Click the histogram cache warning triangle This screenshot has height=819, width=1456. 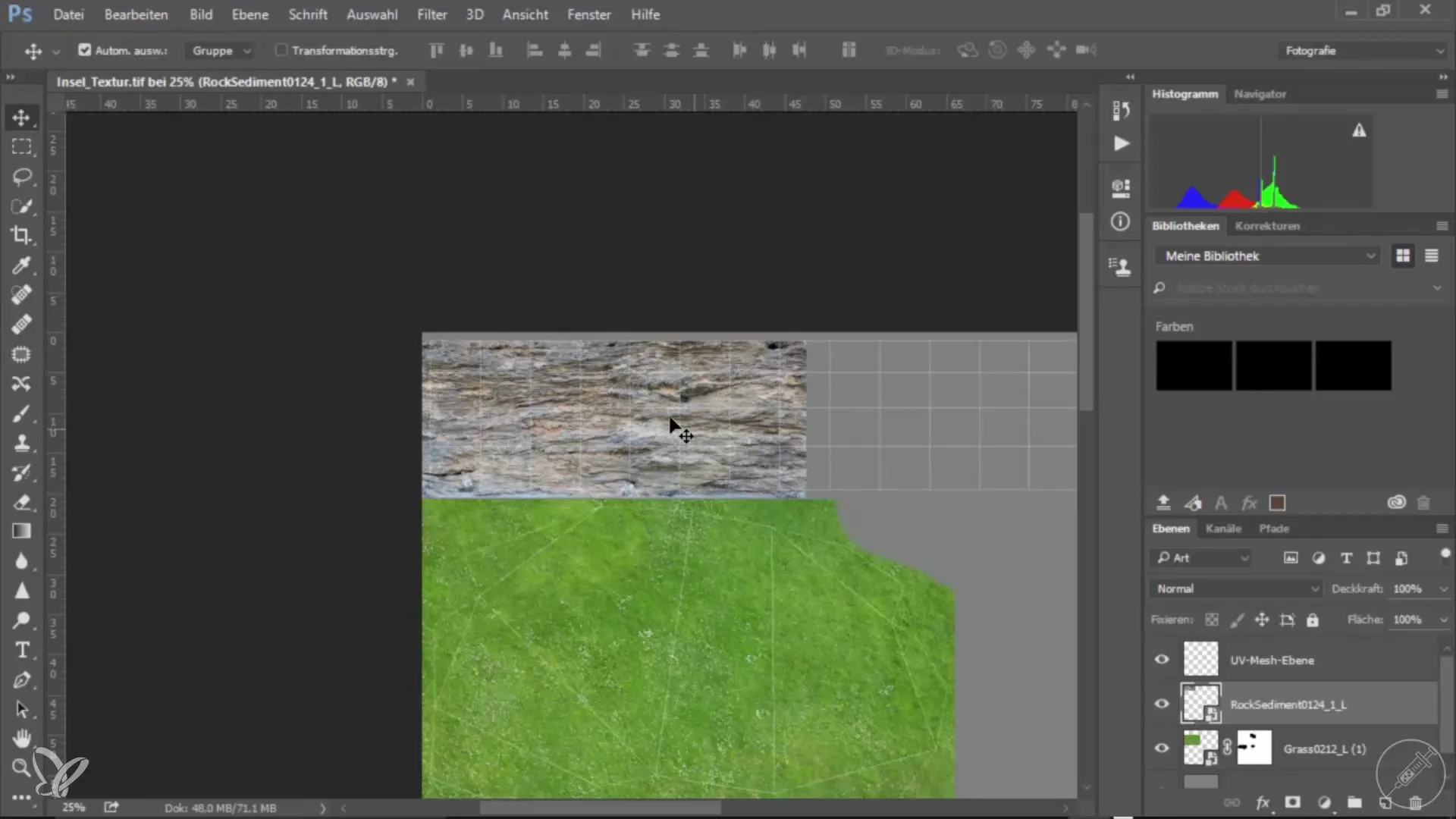coord(1359,131)
